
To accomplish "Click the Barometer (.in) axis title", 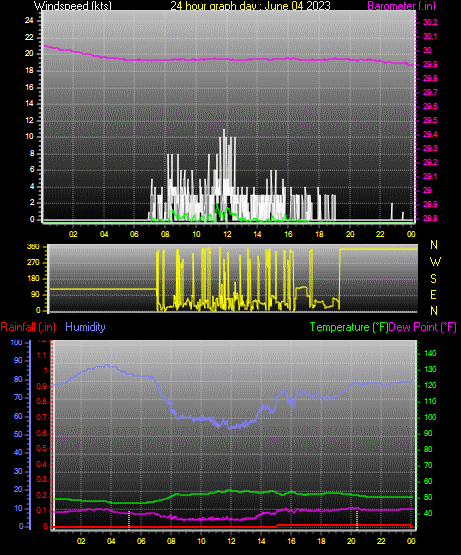I will tap(402, 6).
